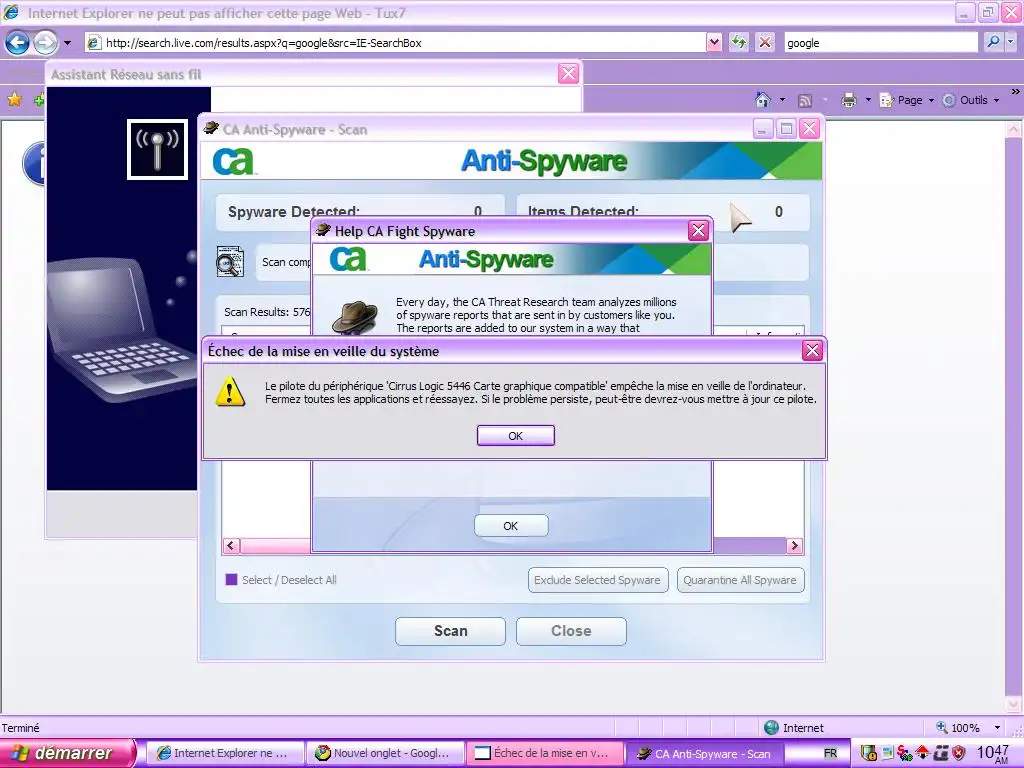Click the yellow warning triangle icon

[x=231, y=392]
